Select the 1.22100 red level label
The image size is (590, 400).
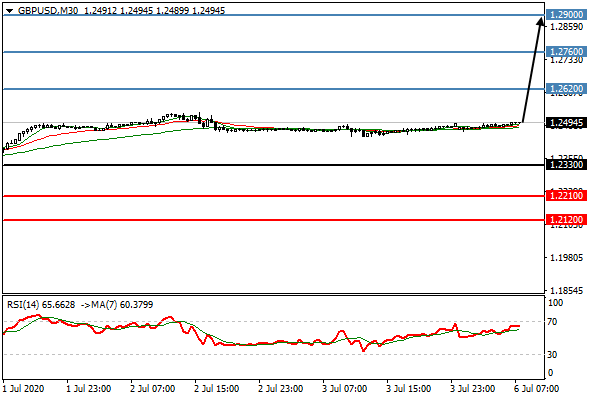566,195
